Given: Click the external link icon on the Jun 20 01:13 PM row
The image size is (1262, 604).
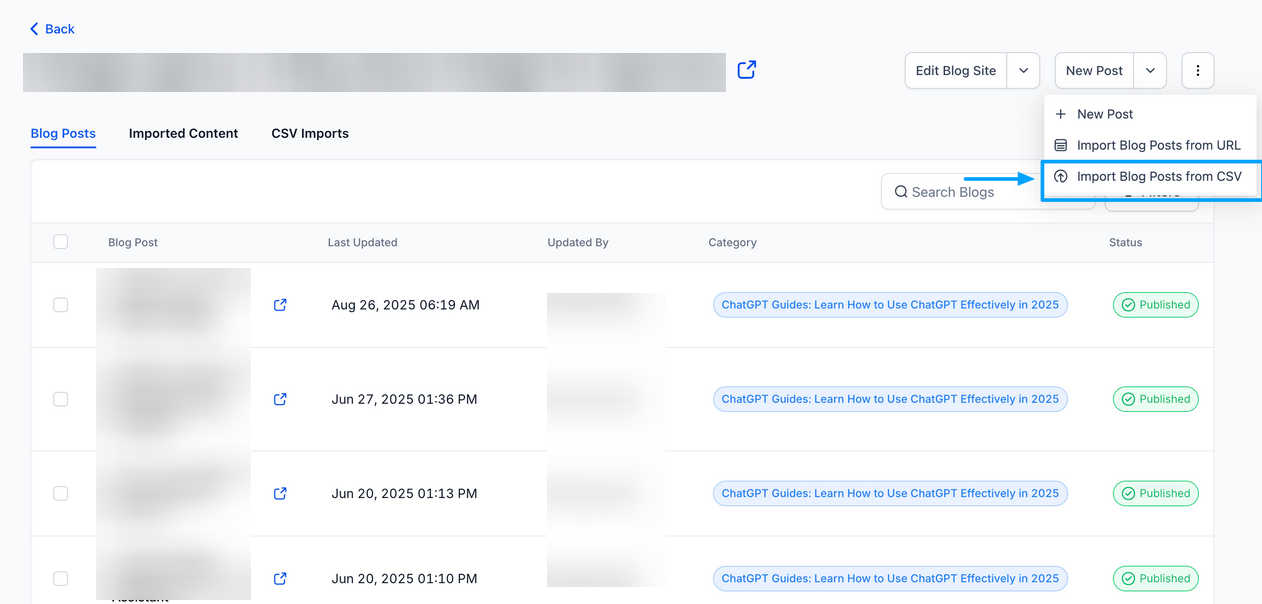Looking at the screenshot, I should click(280, 493).
